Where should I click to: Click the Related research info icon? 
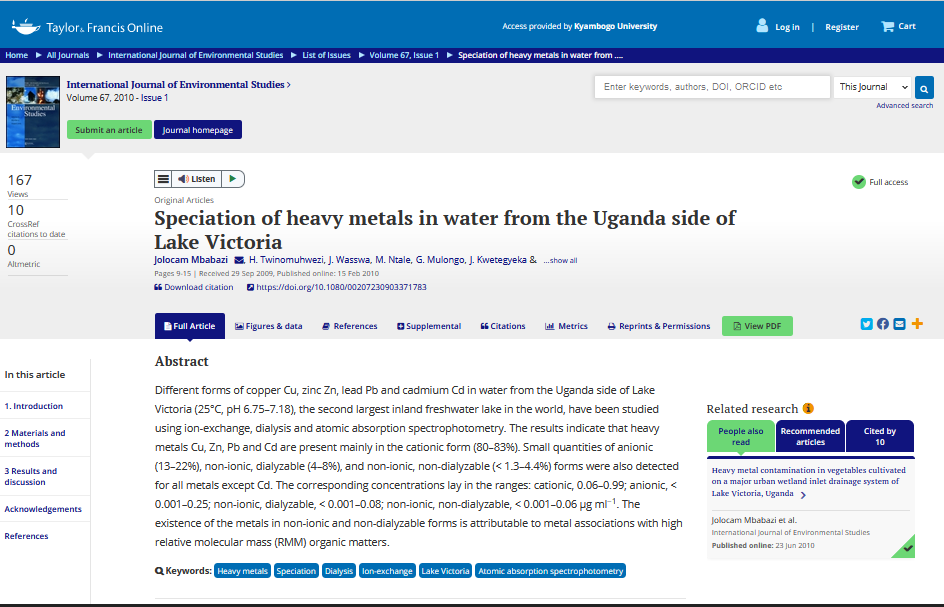coord(808,408)
